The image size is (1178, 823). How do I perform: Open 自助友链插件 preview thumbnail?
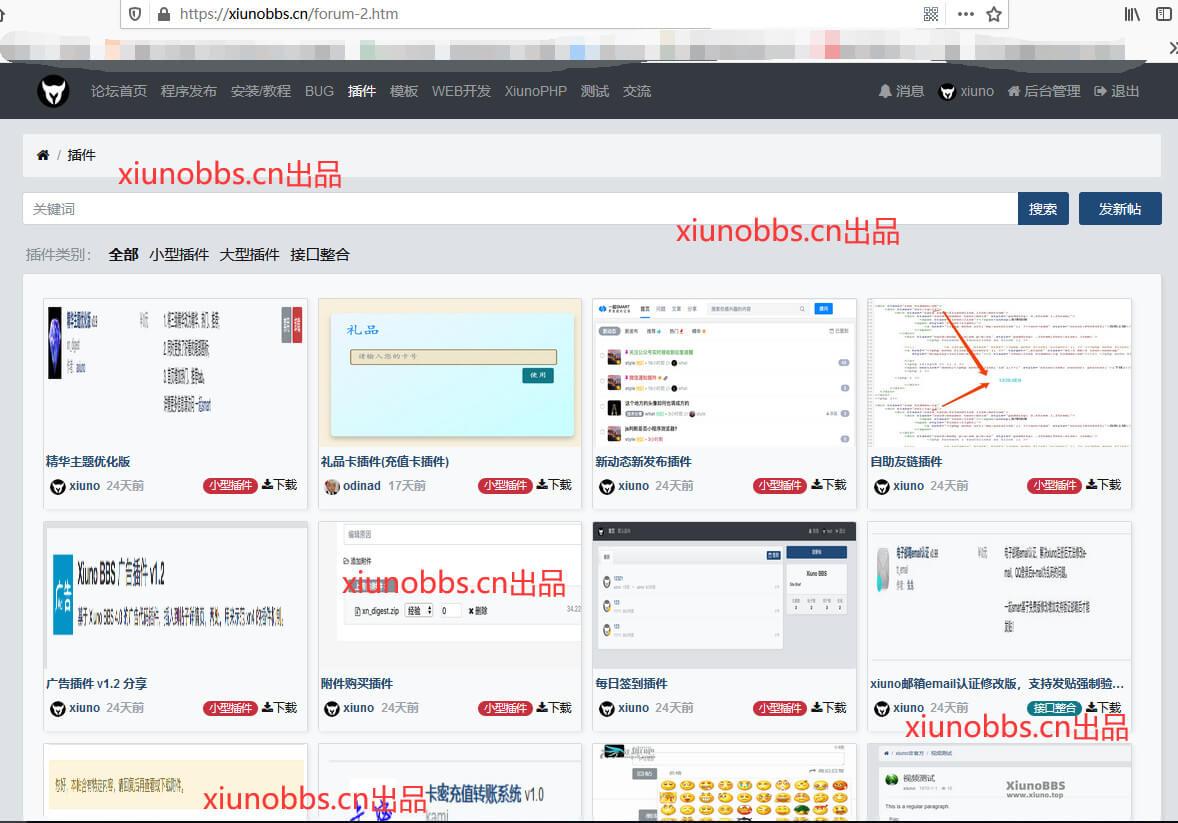(x=999, y=372)
